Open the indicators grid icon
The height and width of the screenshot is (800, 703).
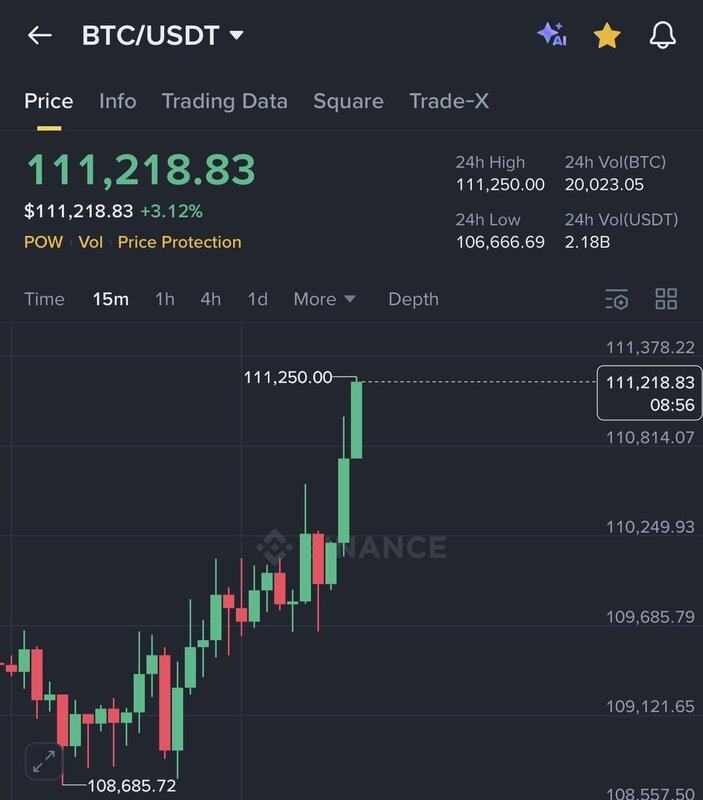pyautogui.click(x=666, y=299)
